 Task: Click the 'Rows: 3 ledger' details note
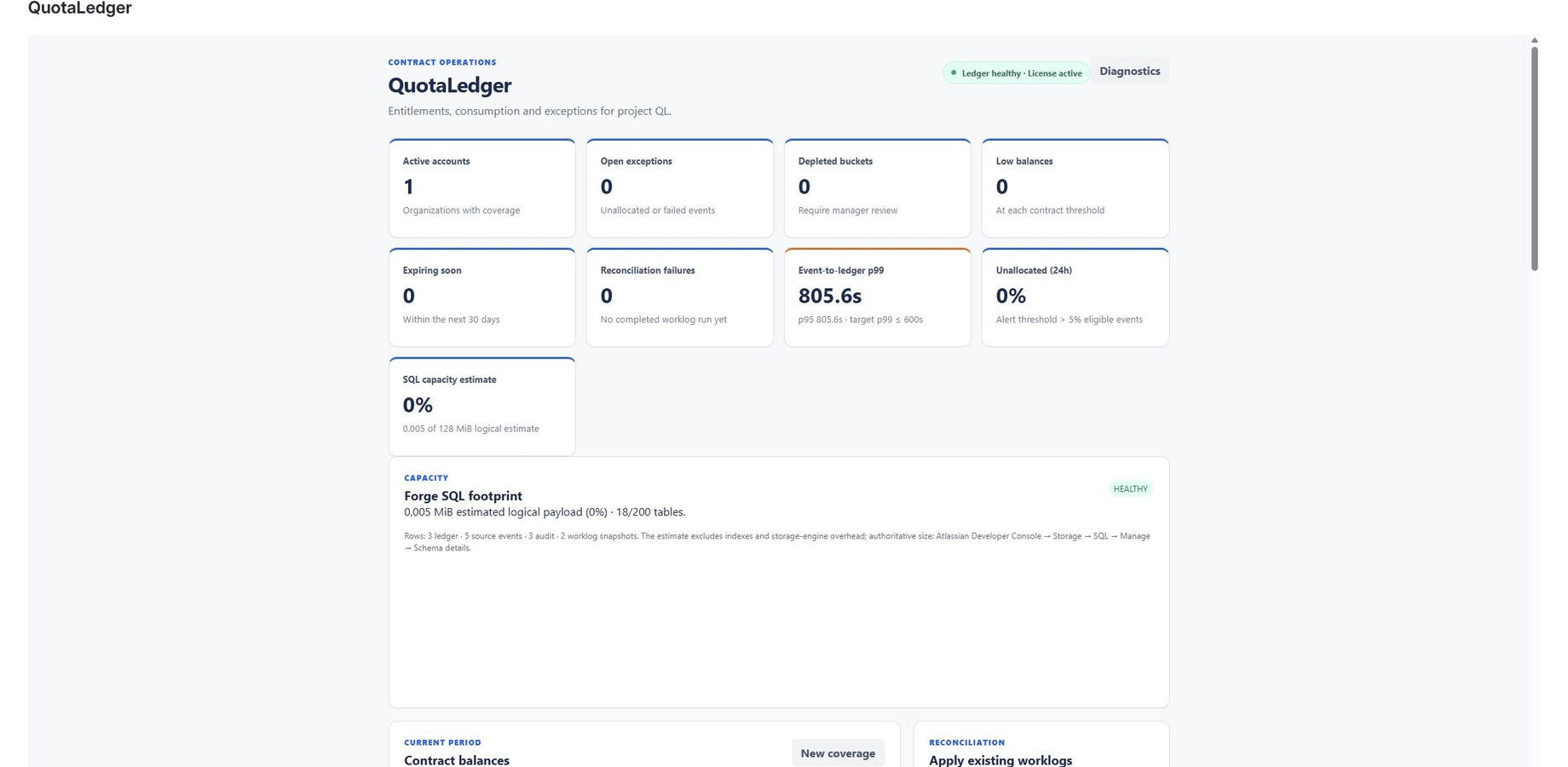(777, 542)
